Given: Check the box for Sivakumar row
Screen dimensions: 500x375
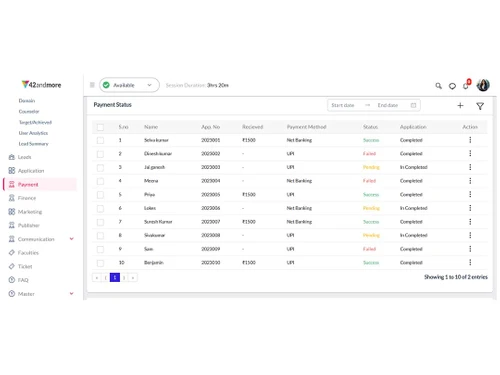Looking at the screenshot, I should coord(100,236).
